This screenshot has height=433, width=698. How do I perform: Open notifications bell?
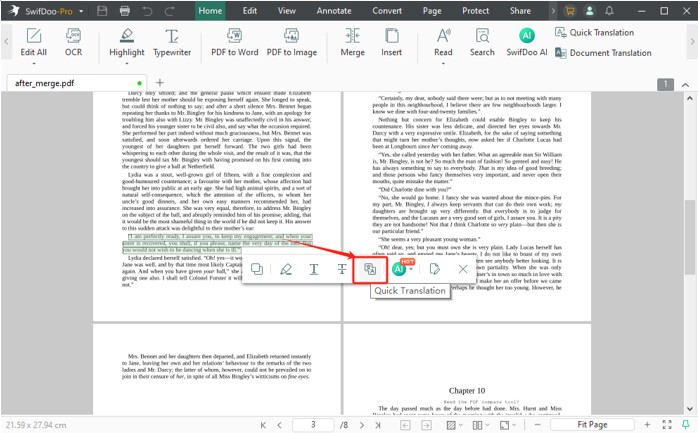click(x=609, y=11)
